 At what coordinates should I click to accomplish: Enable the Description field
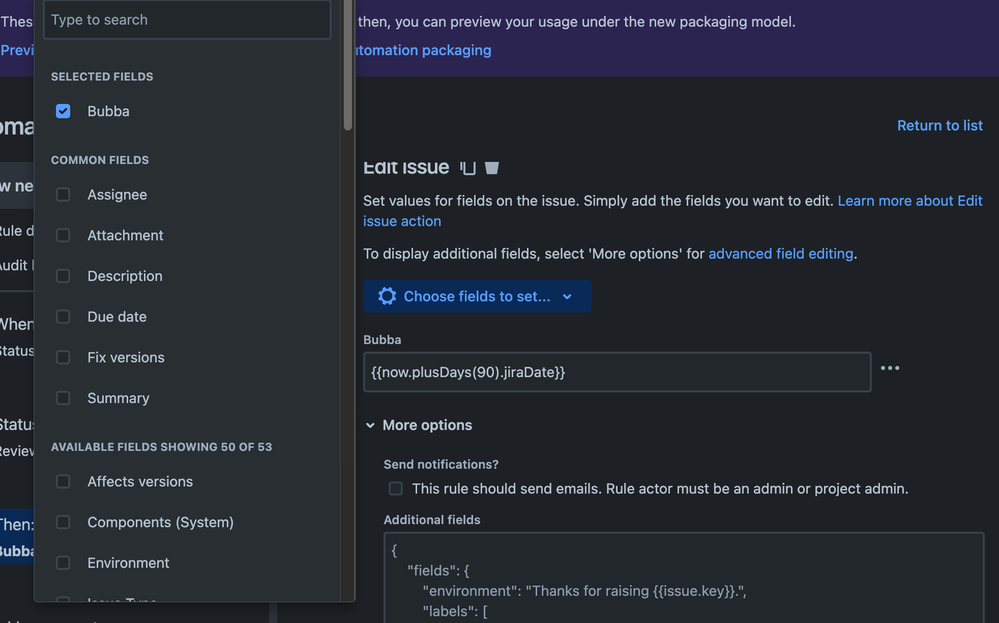click(63, 276)
